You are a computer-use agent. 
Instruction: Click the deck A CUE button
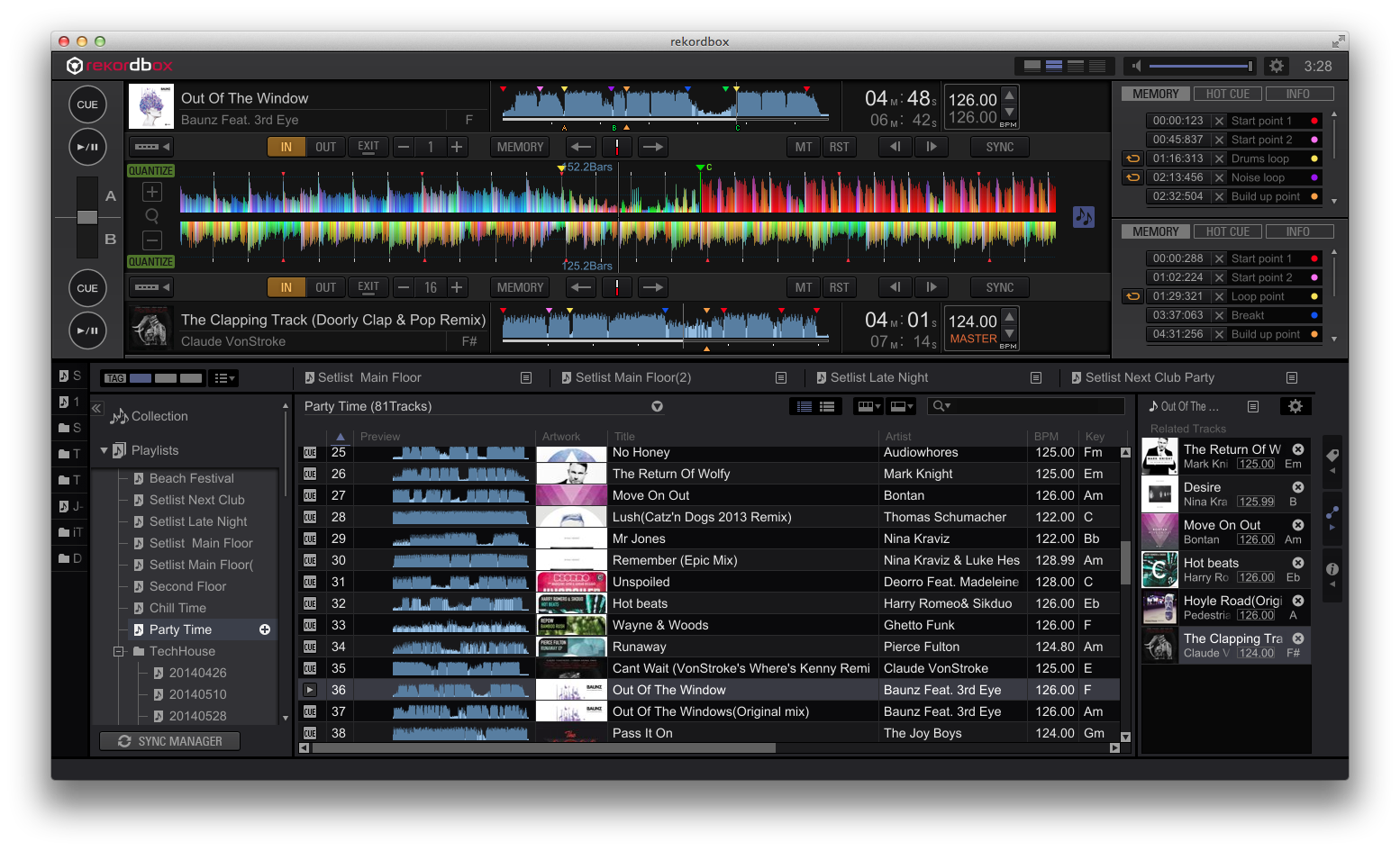pyautogui.click(x=87, y=104)
